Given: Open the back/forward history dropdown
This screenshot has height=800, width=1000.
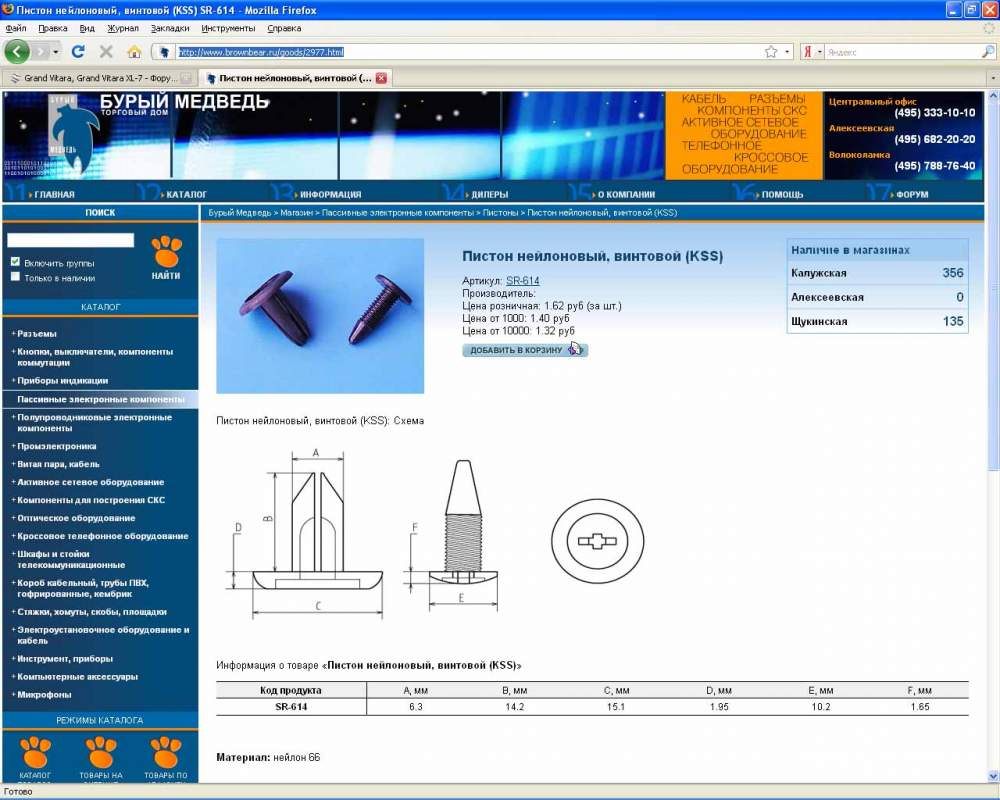Looking at the screenshot, I should click(x=56, y=52).
